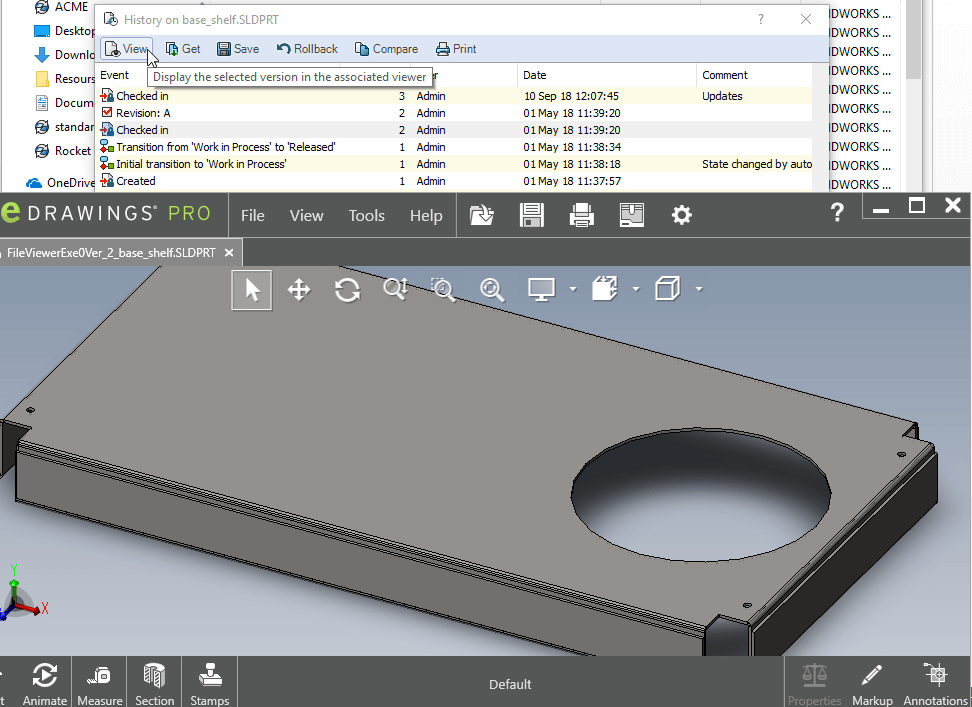Image resolution: width=972 pixels, height=707 pixels.
Task: Click the Save disk icon in eDrawings
Action: (531, 215)
